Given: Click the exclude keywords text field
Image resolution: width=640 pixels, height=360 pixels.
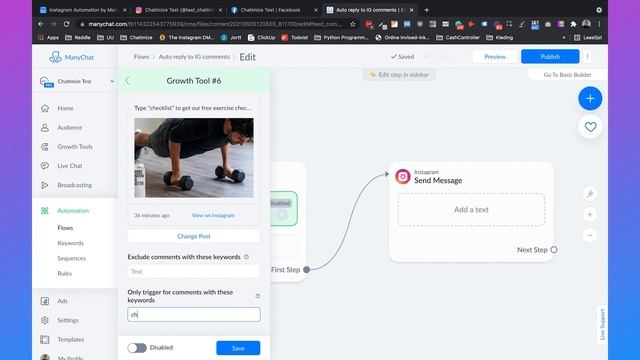Looking at the screenshot, I should (193, 271).
